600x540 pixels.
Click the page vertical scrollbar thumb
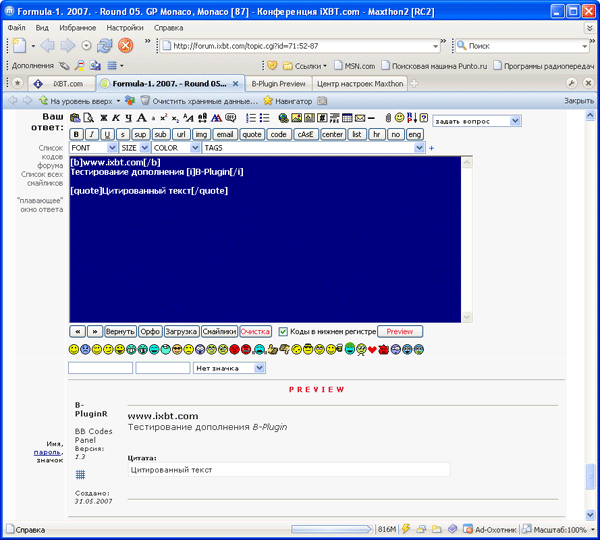coord(590,476)
